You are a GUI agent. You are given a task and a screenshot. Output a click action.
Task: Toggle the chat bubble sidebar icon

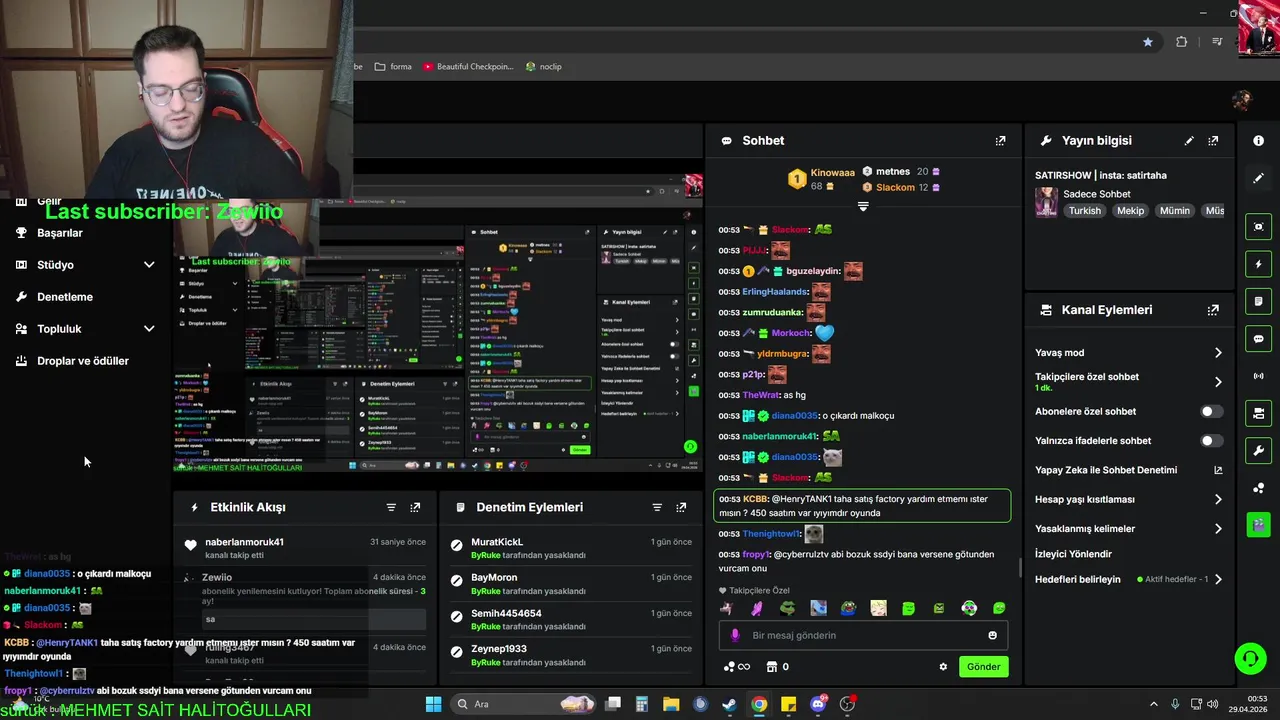click(x=1258, y=339)
